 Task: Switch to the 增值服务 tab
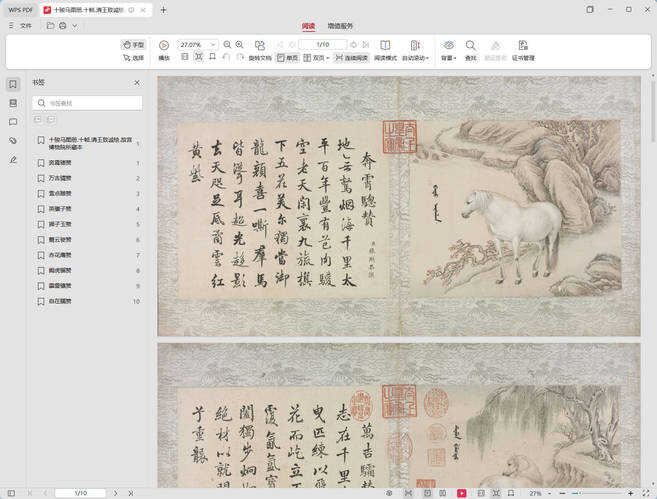click(x=340, y=25)
